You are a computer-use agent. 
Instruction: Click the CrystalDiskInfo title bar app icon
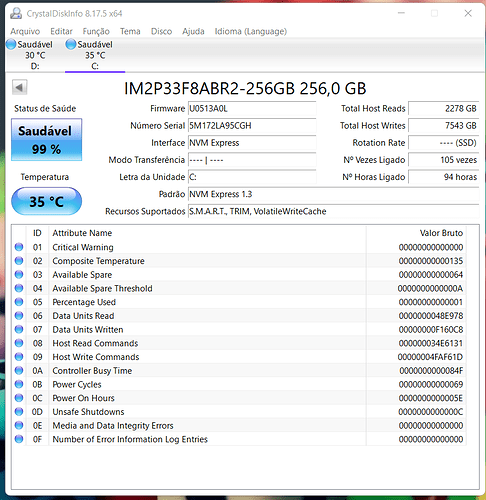coord(16,13)
